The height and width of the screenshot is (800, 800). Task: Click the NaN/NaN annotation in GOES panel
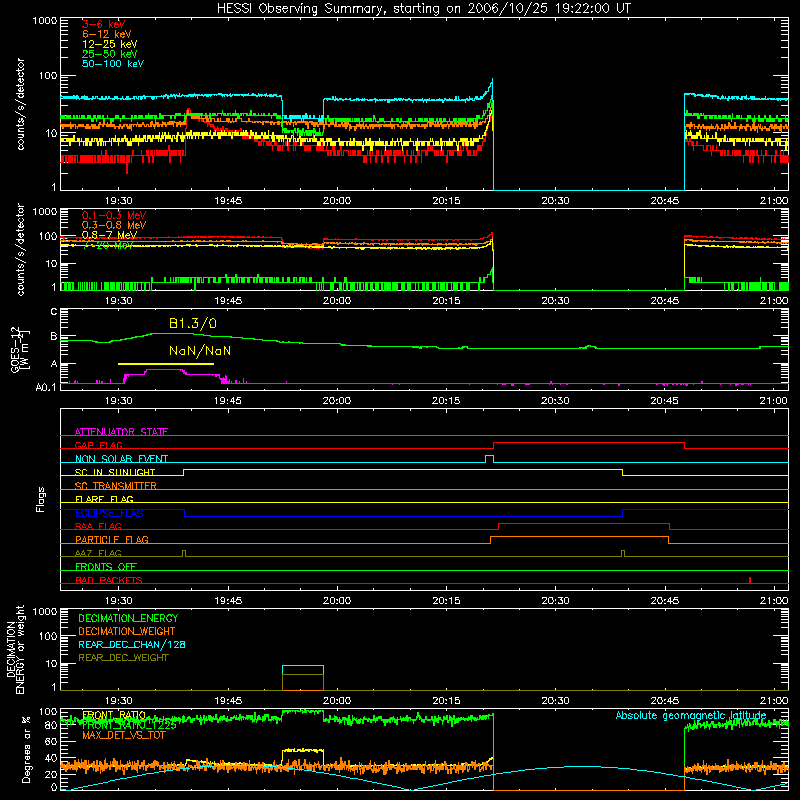pos(200,351)
